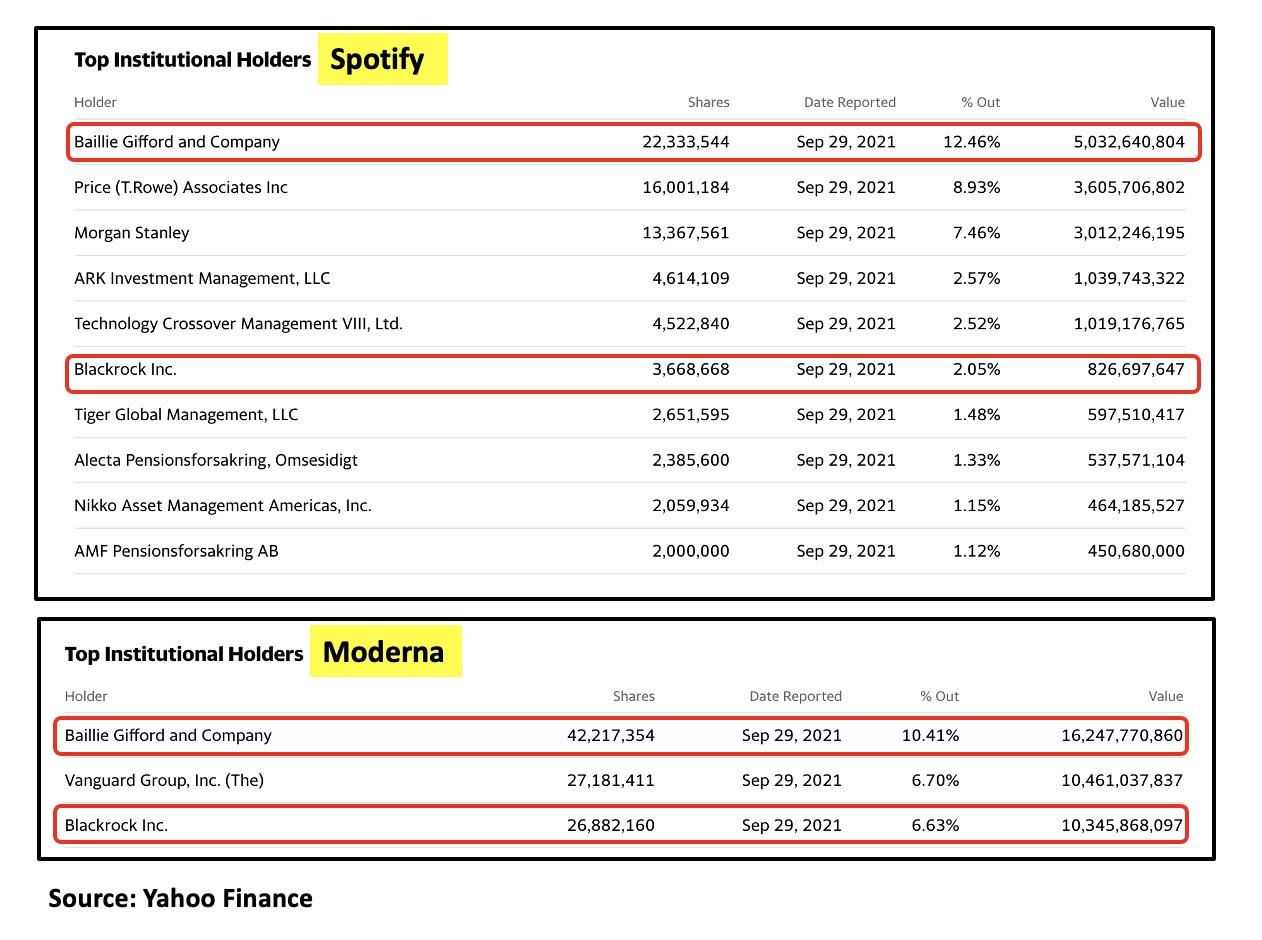Select Baillie Gifford and Company in Spotify table
This screenshot has width=1262, height=940.
[x=177, y=142]
